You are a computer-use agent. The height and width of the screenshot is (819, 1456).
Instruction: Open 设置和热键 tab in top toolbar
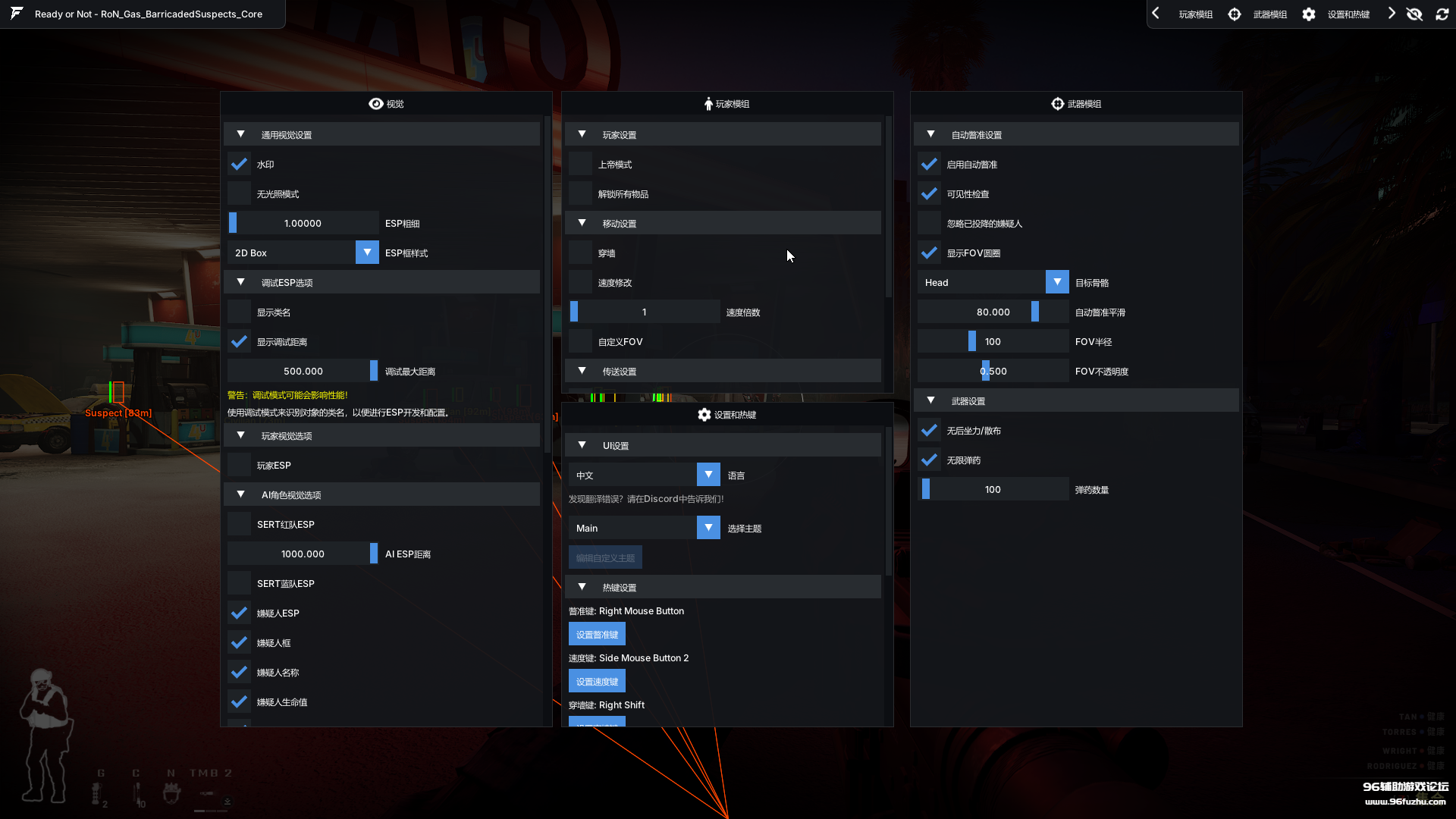[x=1348, y=14]
